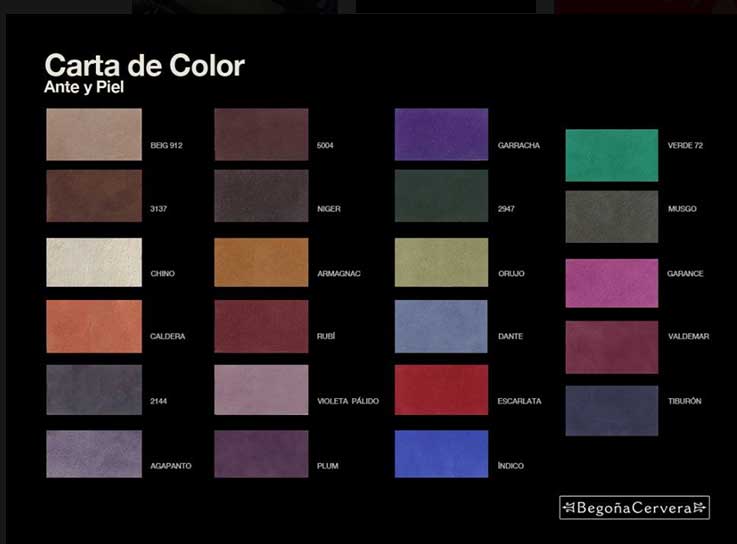Click the 5004 label text
The height and width of the screenshot is (544, 737).
click(325, 145)
